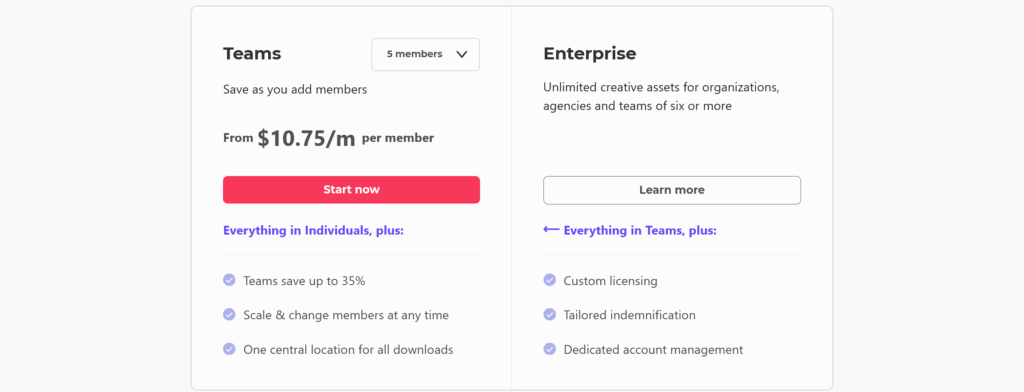
Task: Open the Everything in Teams, plus link
Action: click(640, 231)
